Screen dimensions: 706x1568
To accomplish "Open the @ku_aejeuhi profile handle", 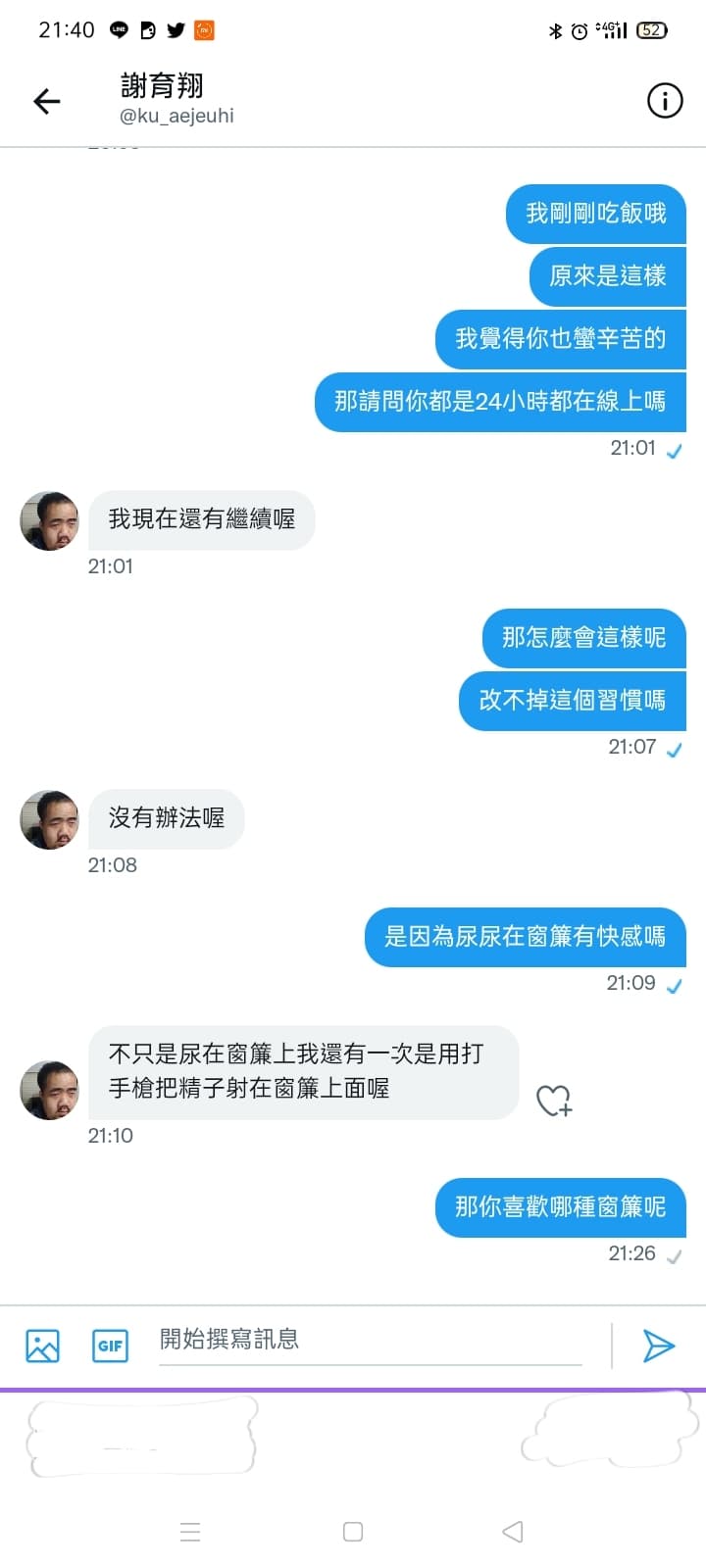I will point(176,116).
